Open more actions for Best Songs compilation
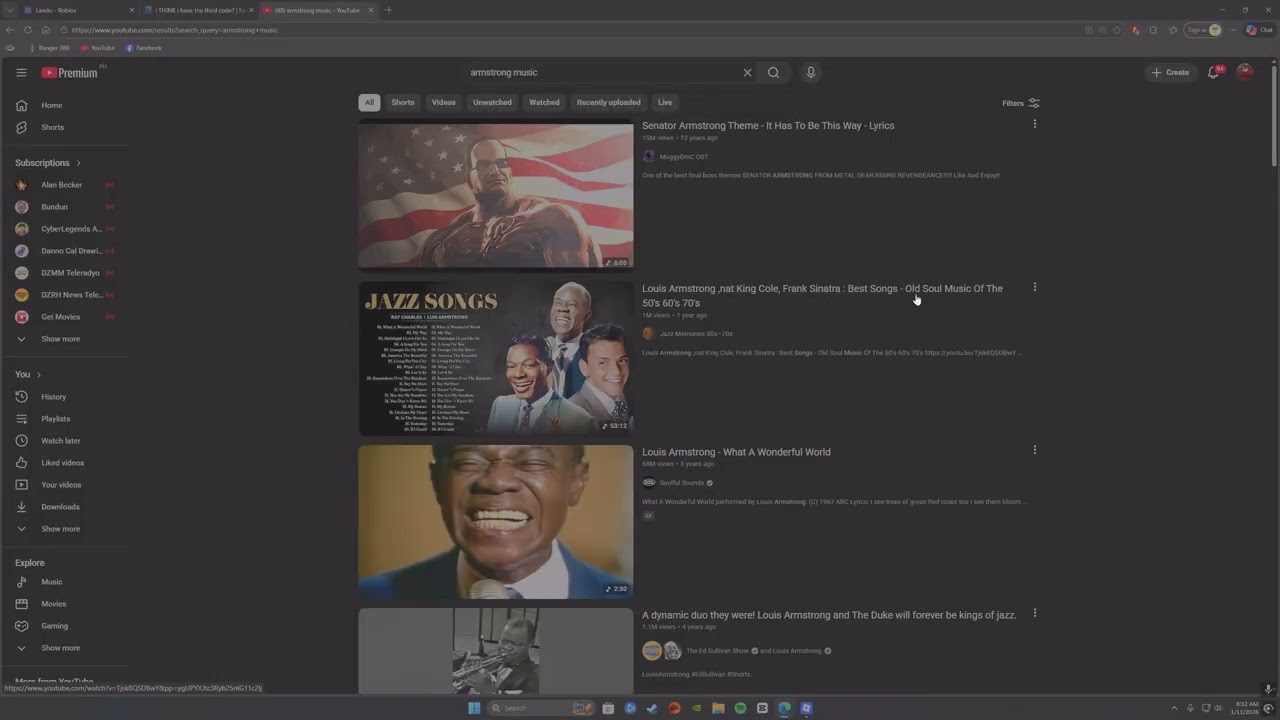Viewport: 1280px width, 720px height. point(1035,287)
